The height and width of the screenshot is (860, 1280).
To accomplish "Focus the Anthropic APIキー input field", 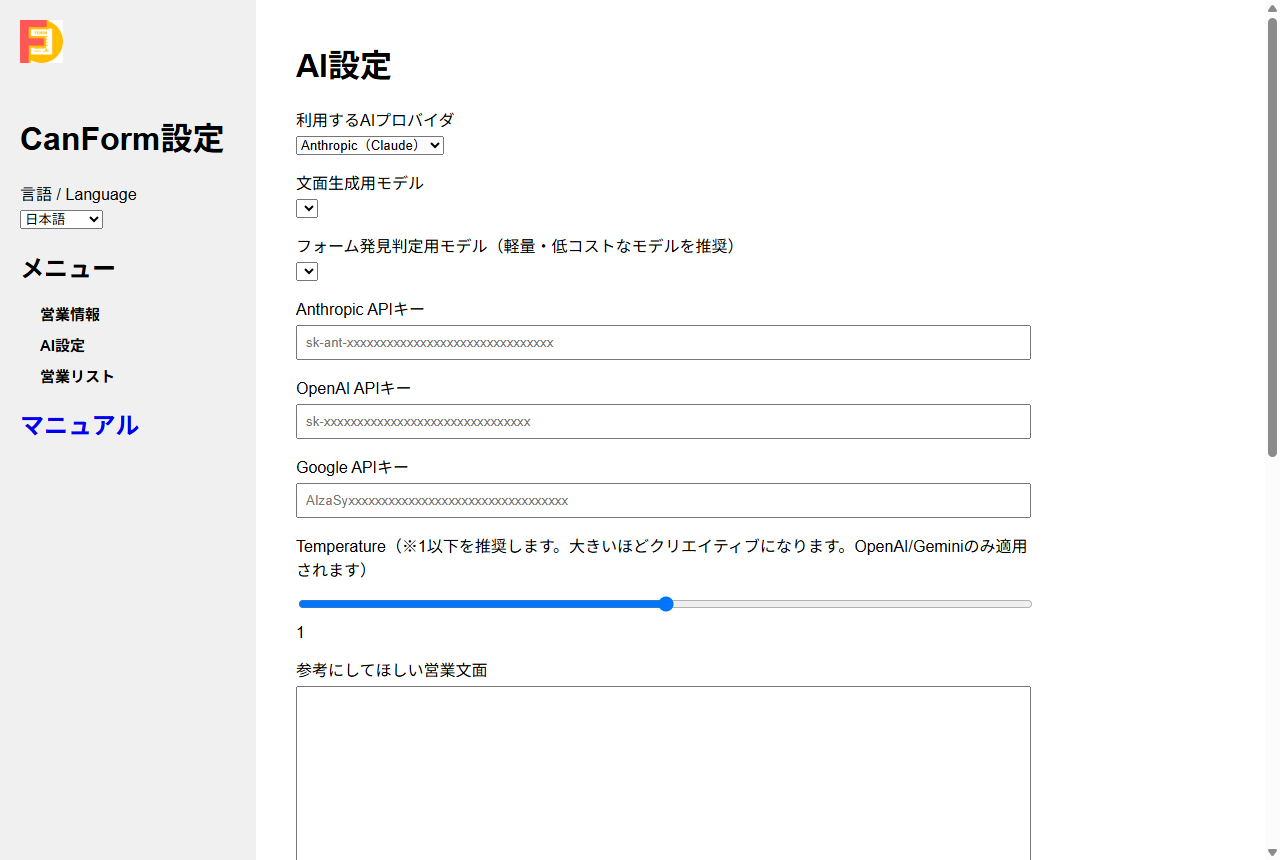I will (663, 343).
